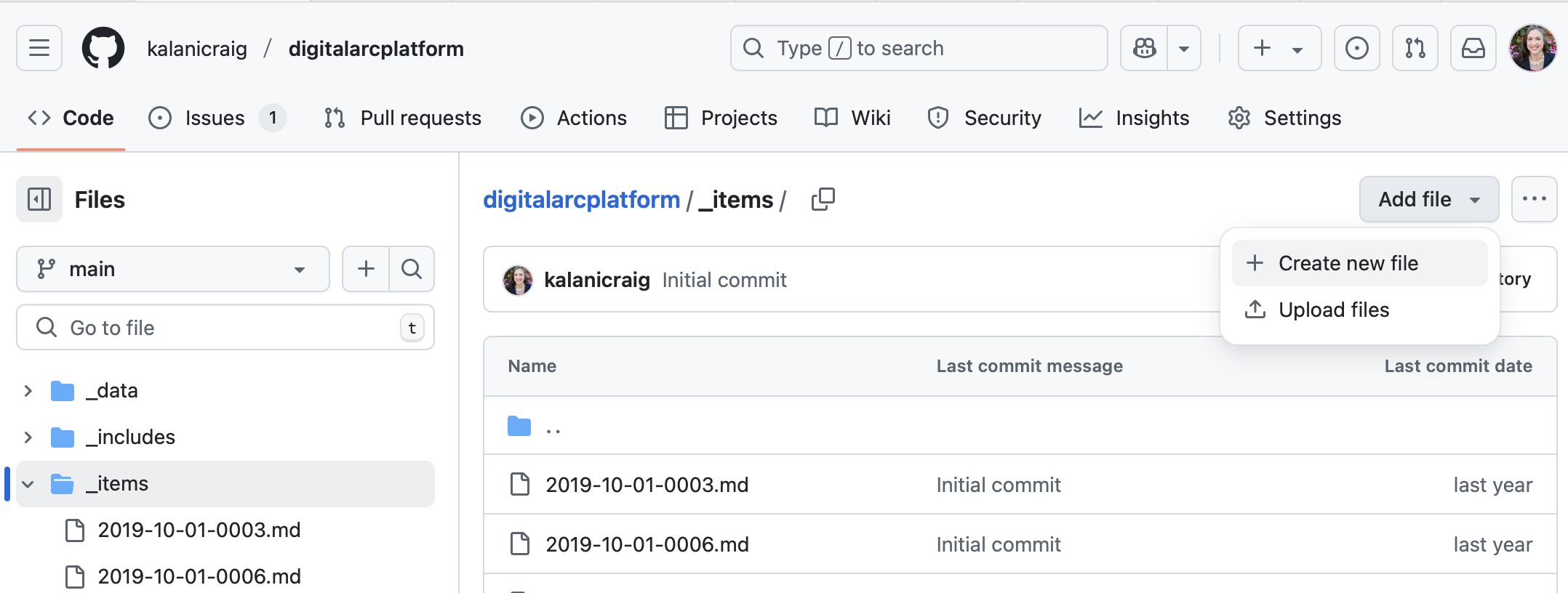Open the user profile avatar menu
Screen dimensions: 1568x593
click(1533, 48)
